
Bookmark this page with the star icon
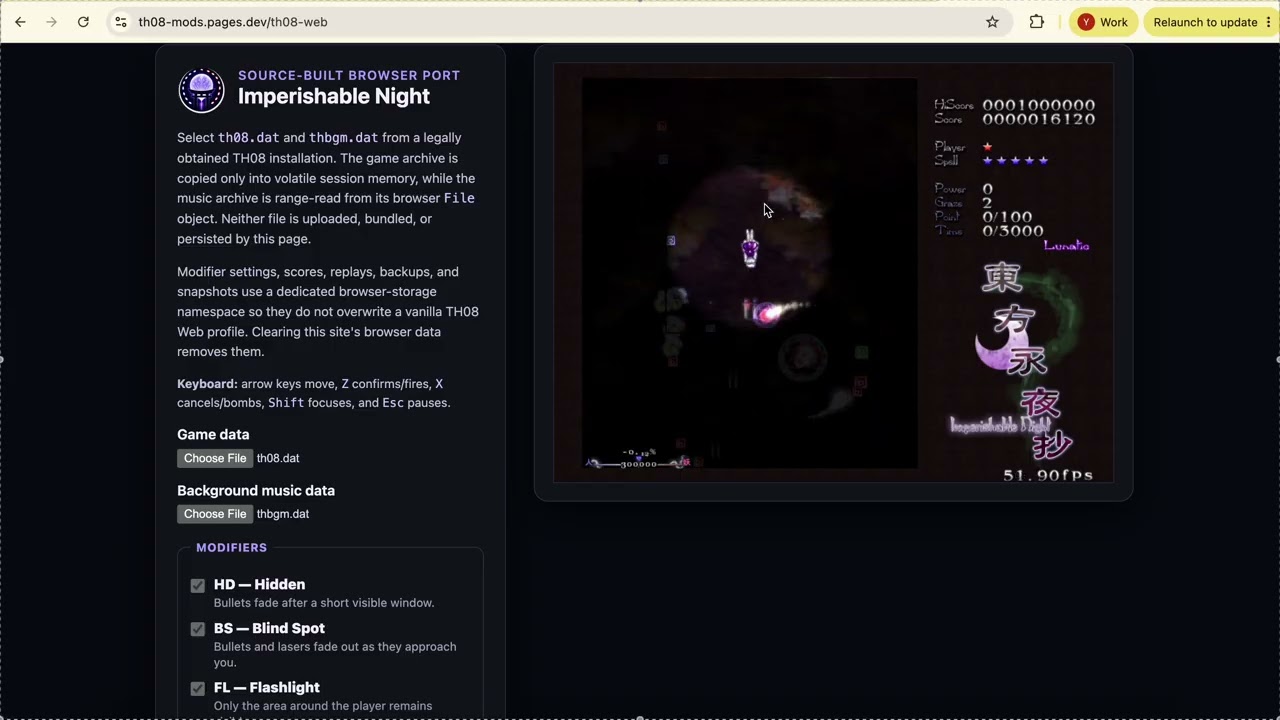click(x=992, y=22)
